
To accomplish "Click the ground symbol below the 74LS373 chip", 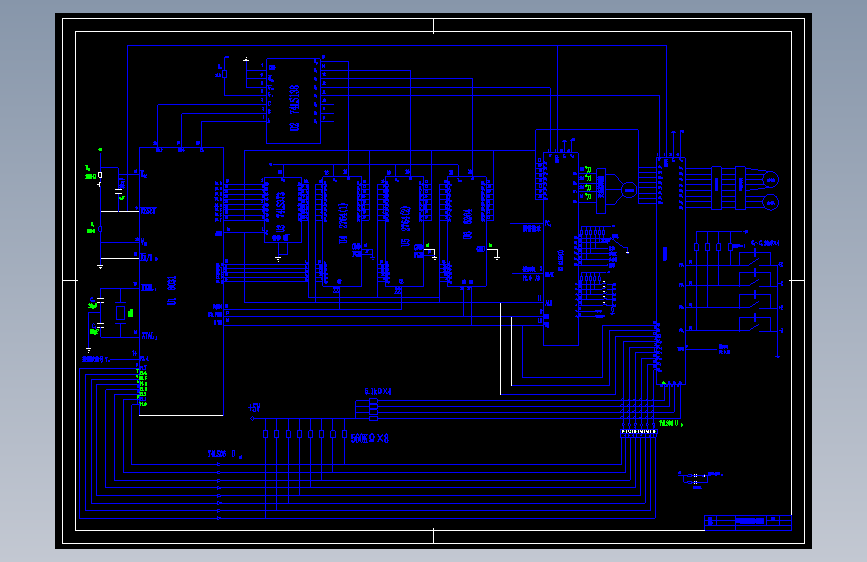I will (278, 259).
